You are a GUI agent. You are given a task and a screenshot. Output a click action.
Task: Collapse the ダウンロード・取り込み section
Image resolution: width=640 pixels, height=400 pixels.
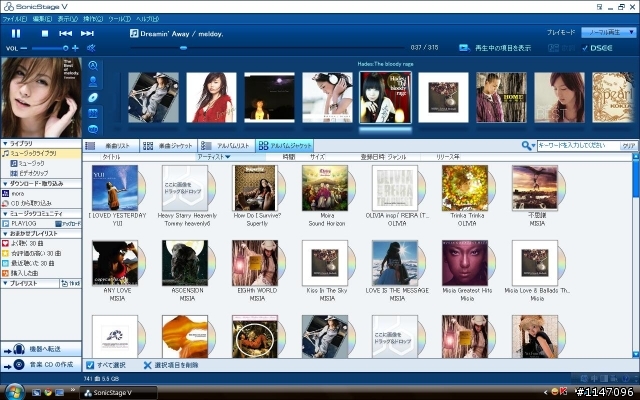(5, 184)
